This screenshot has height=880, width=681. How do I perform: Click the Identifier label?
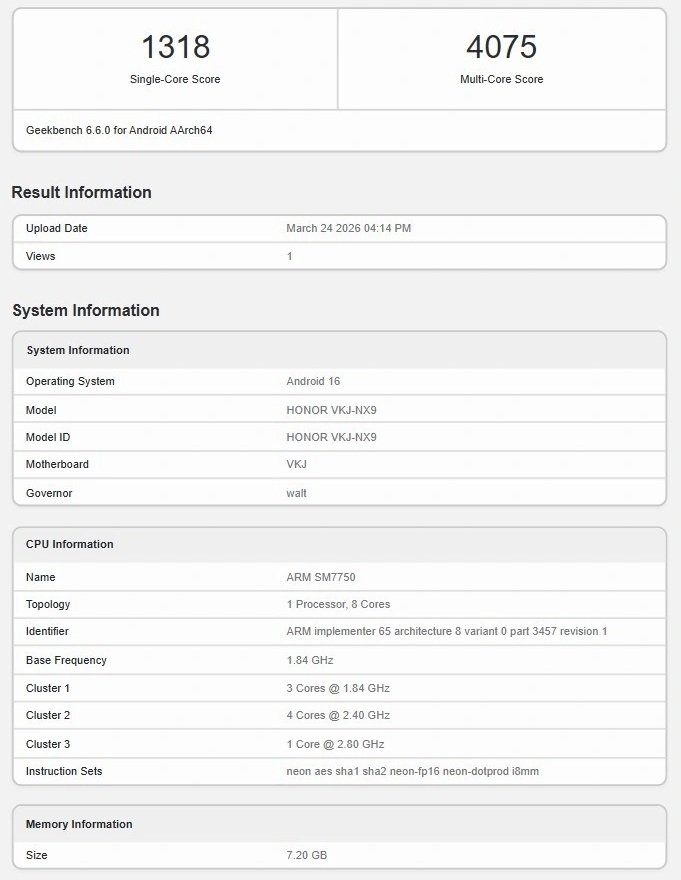coord(47,631)
